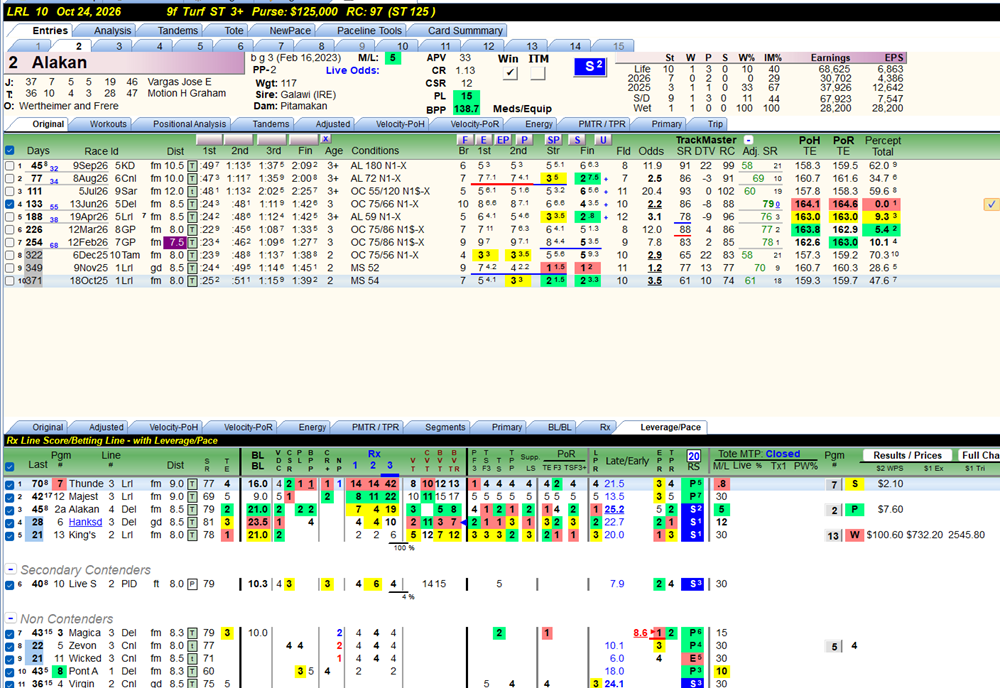The image size is (1000, 688).
Task: Uncheck the Win checkbox
Action: tap(510, 73)
